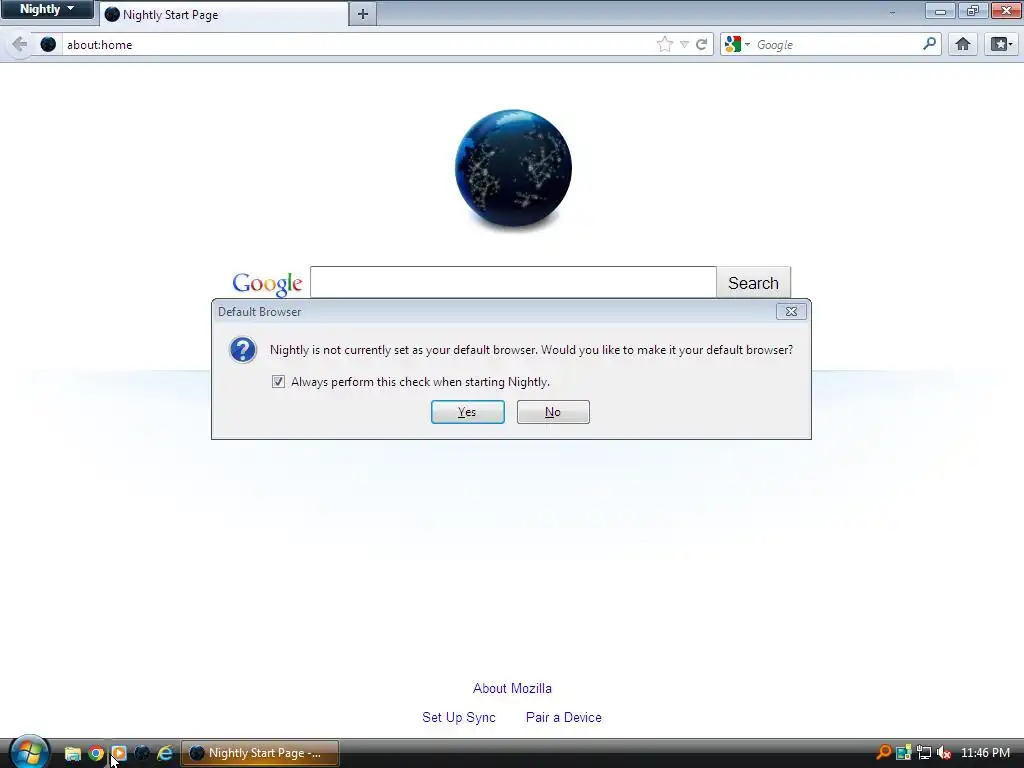
Task: Launch Nightly from quick launch icon
Action: click(x=142, y=754)
